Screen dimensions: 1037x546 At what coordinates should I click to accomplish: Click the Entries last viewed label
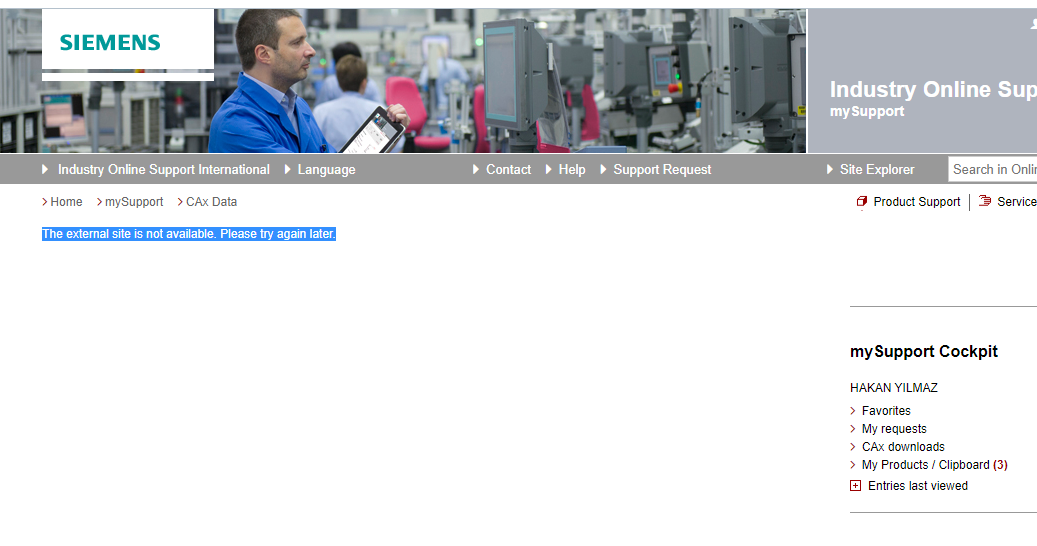pyautogui.click(x=917, y=486)
